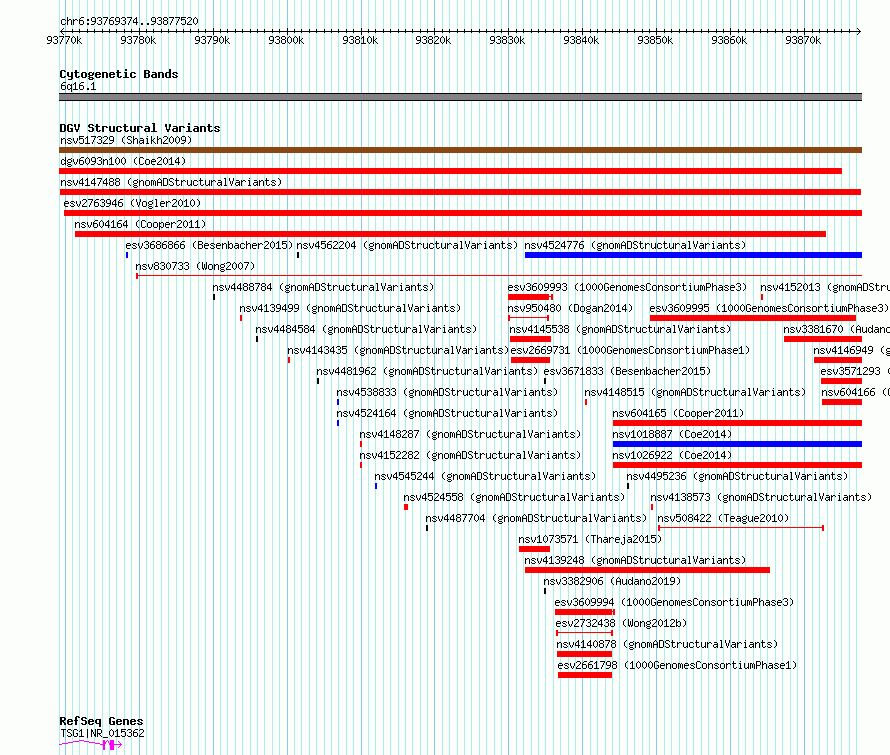Click nsv4139248 gnomAD variant label

(635, 560)
